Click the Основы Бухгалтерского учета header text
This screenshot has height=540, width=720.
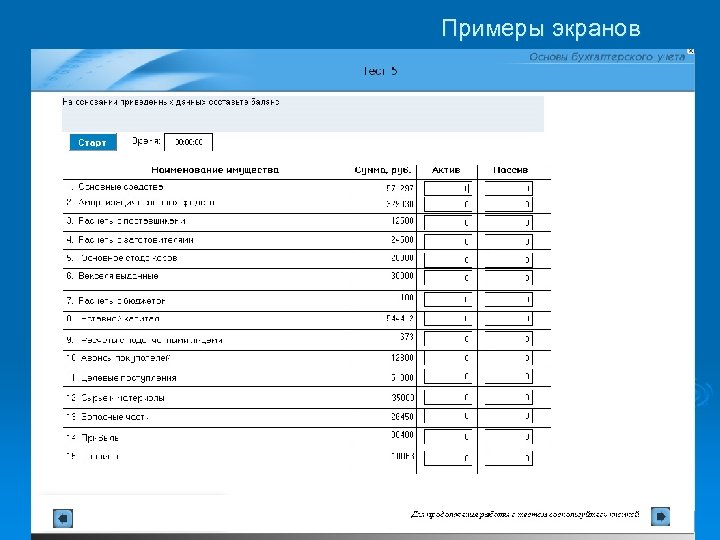(x=607, y=56)
